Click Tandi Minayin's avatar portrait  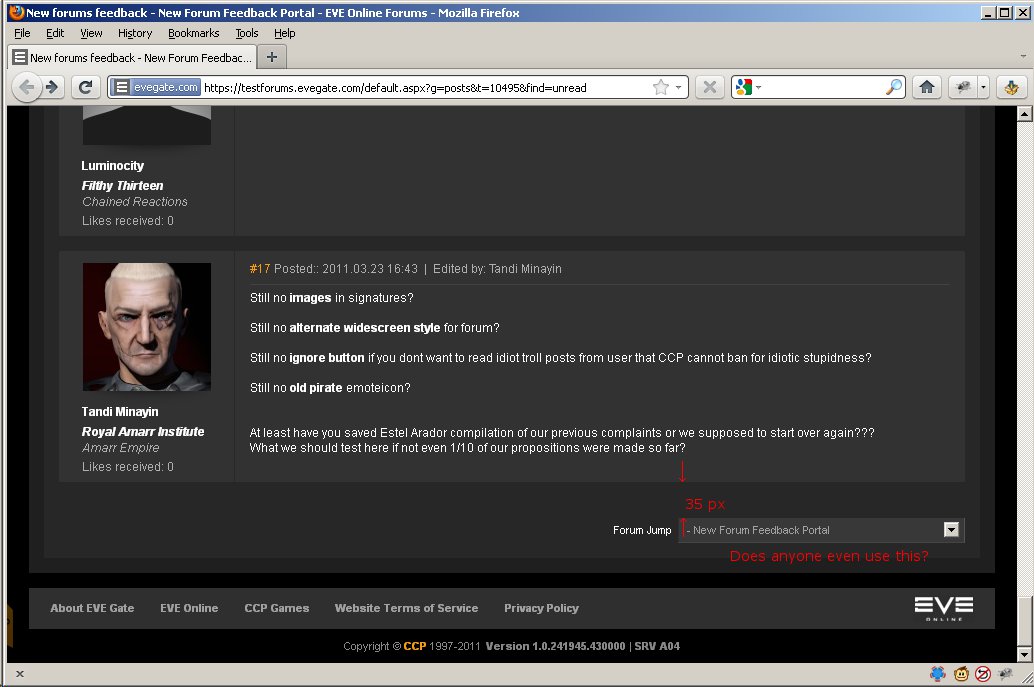146,327
